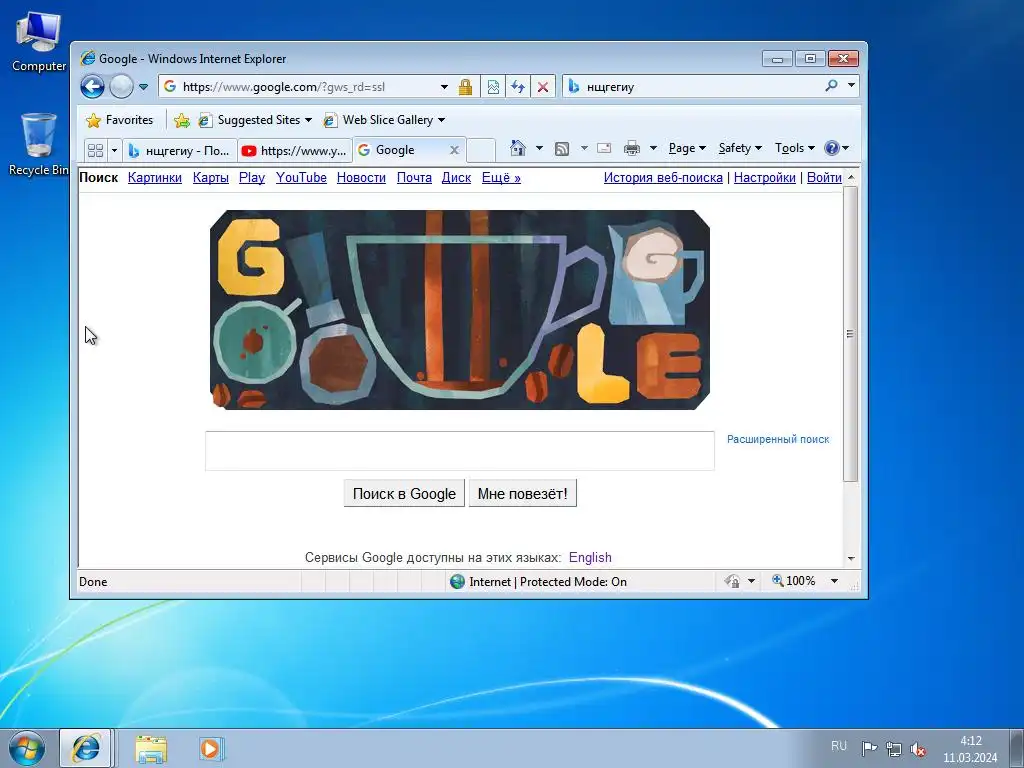Click the Google search text box

460,451
